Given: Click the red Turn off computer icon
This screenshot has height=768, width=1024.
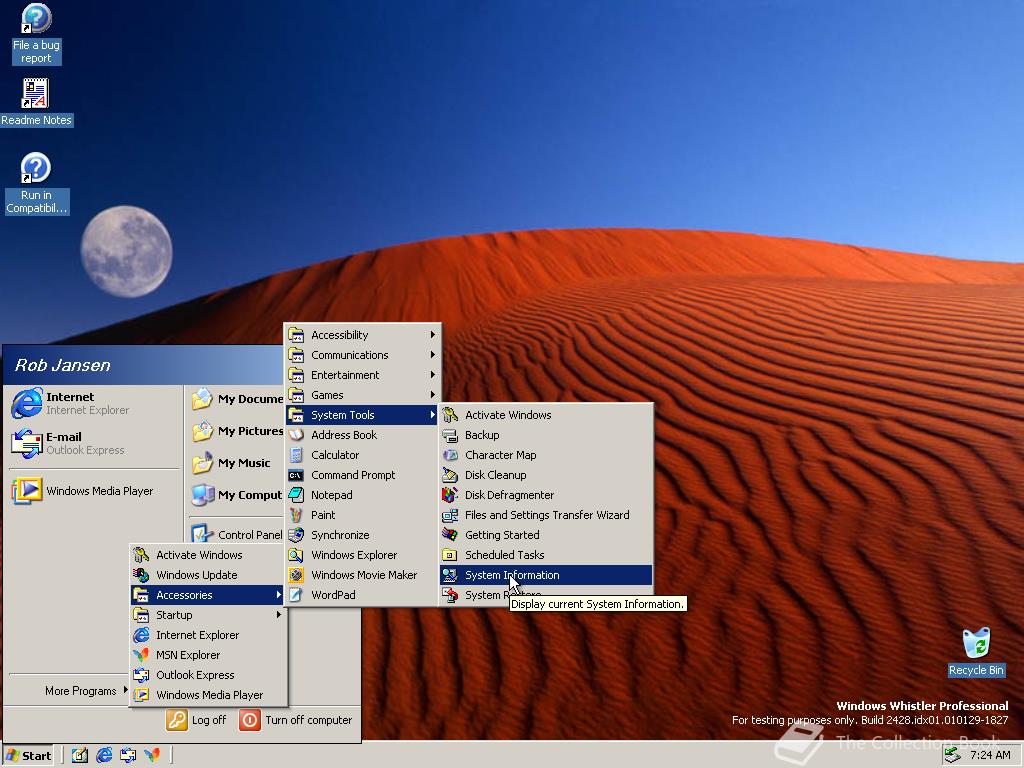Looking at the screenshot, I should click(249, 720).
